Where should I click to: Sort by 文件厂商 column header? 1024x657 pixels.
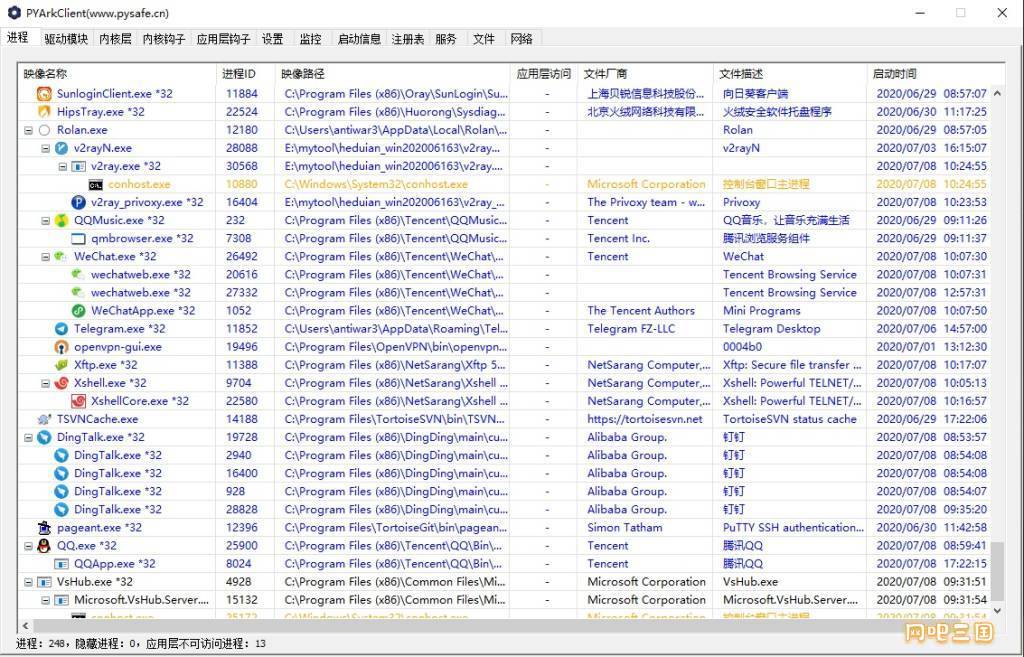[645, 74]
